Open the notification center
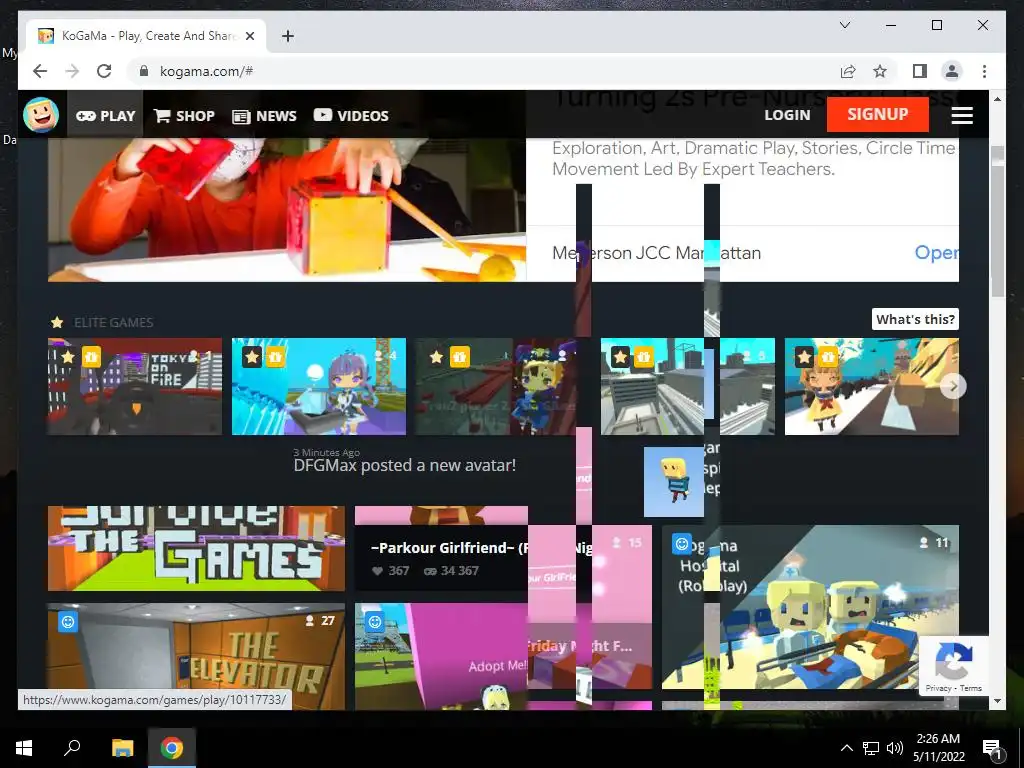Viewport: 1024px width, 768px height. (992, 748)
